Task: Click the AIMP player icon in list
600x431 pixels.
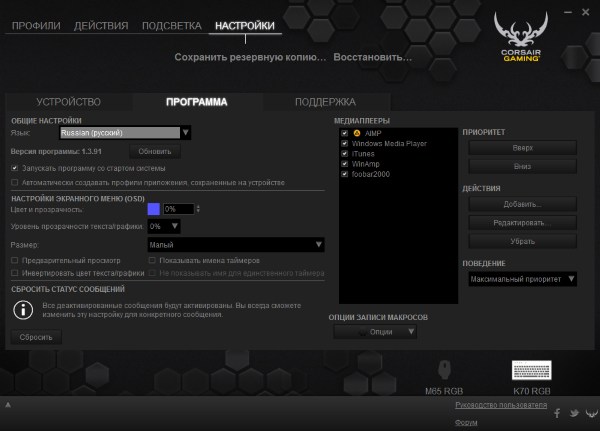Action: 357,132
